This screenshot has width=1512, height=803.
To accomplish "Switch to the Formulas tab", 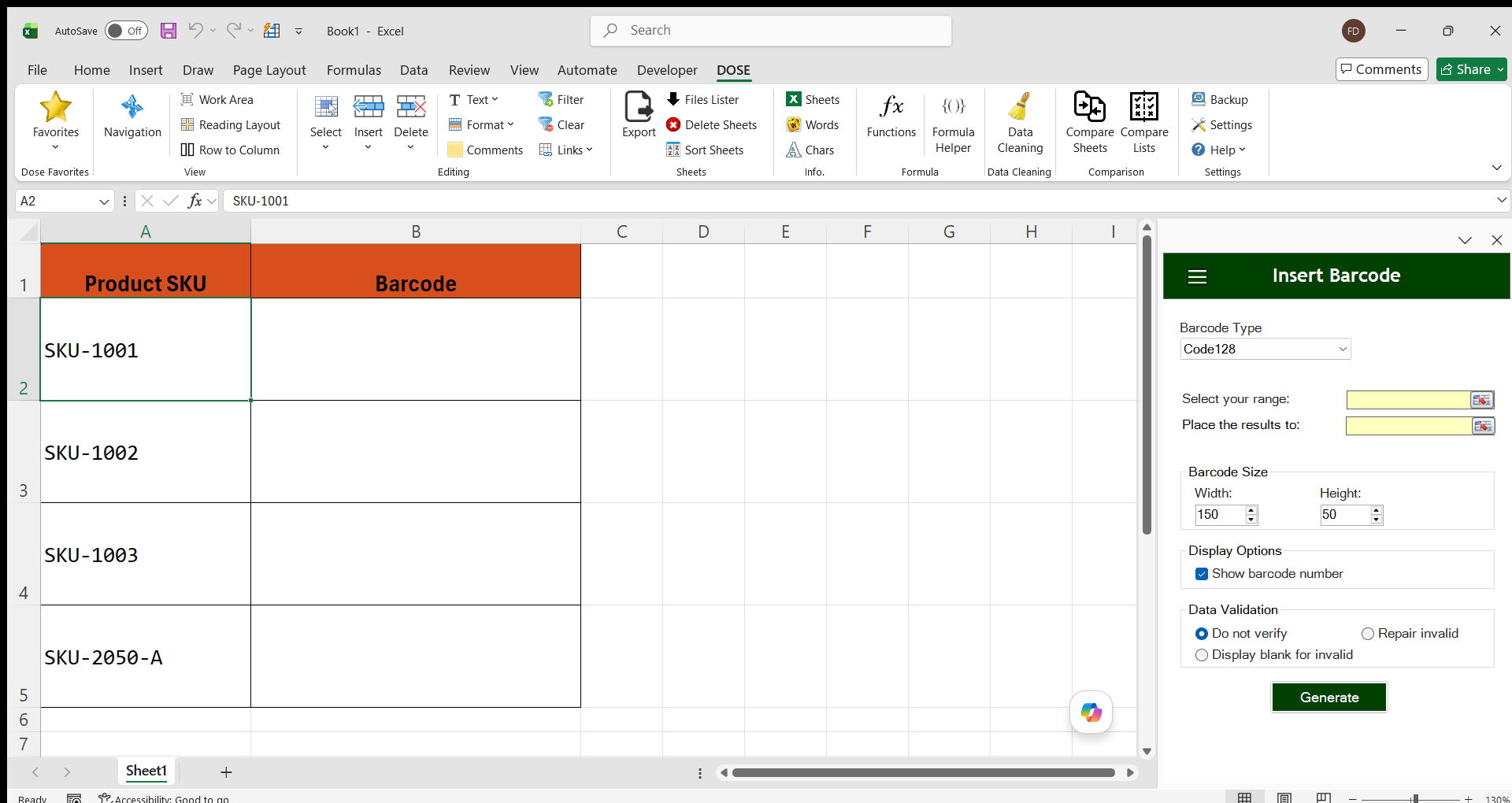I will [x=354, y=70].
